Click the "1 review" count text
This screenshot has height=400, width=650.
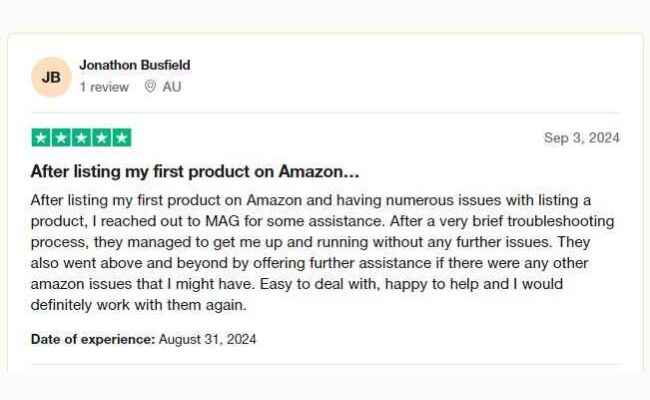(104, 87)
